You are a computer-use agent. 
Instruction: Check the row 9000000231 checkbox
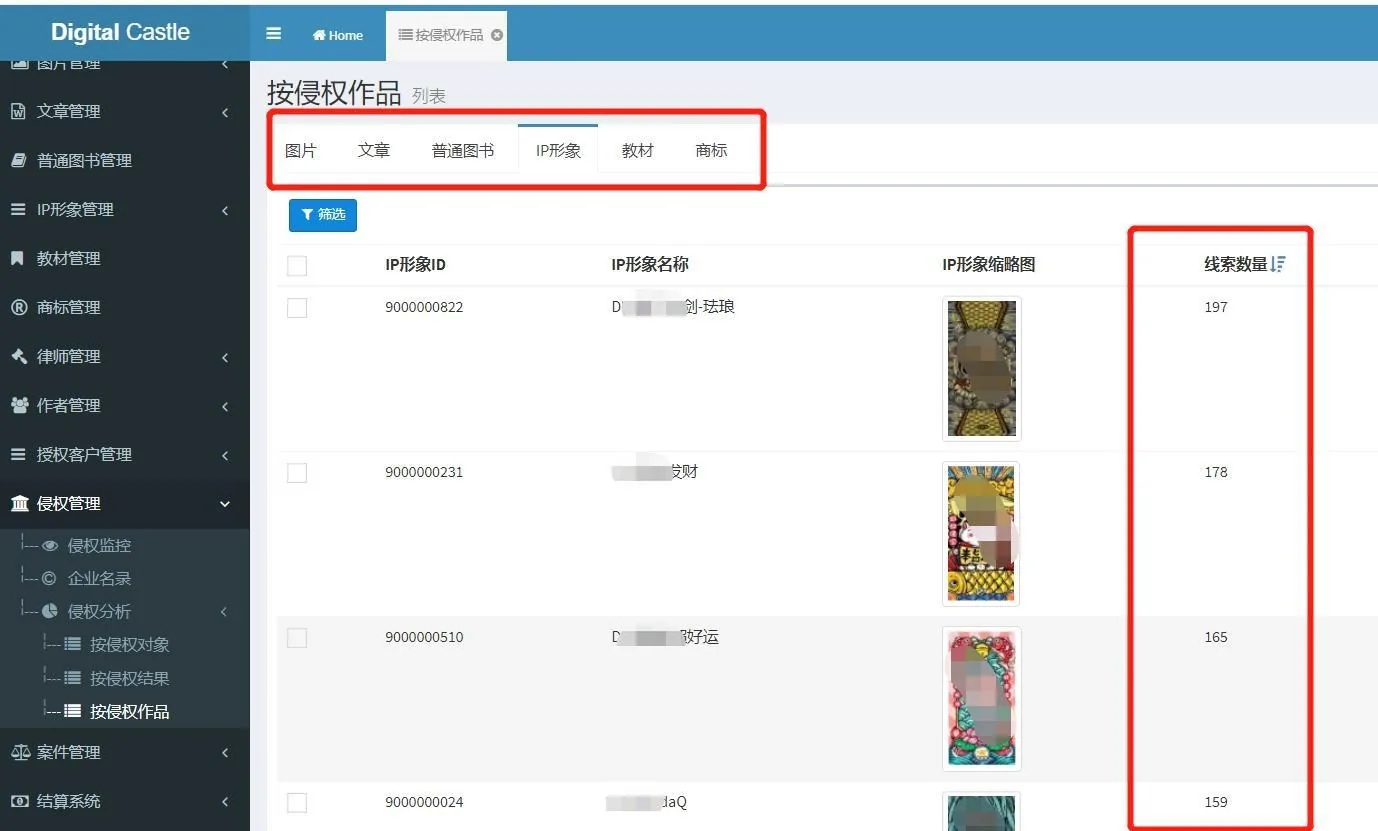coord(297,473)
